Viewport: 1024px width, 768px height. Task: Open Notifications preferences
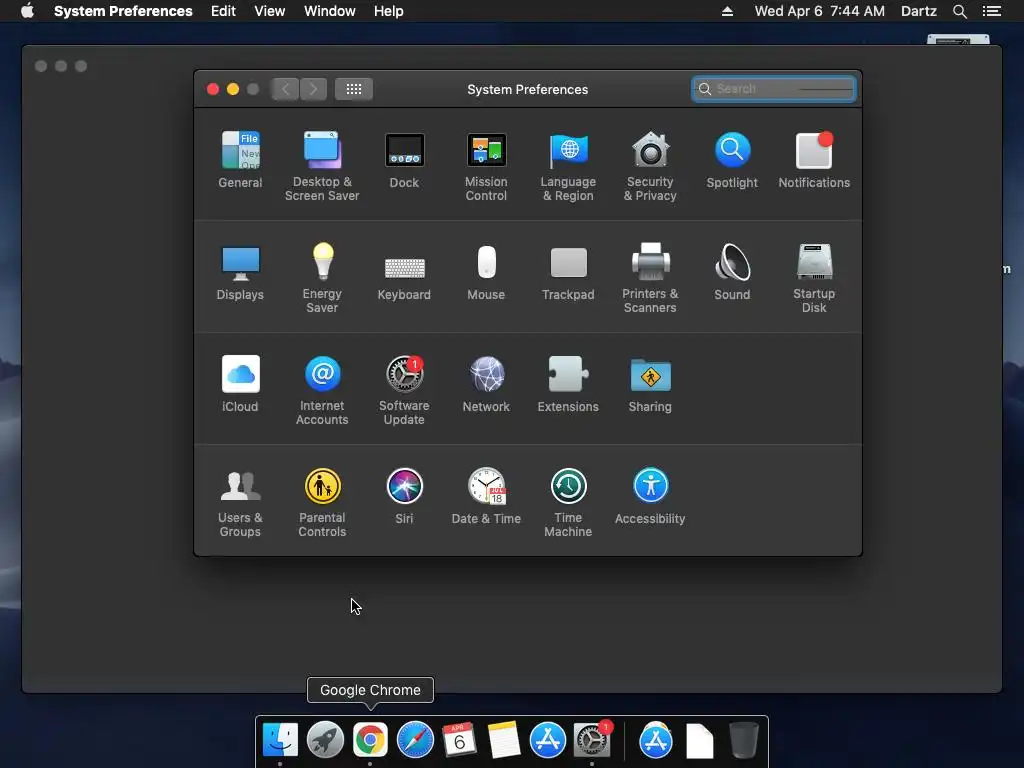point(814,160)
